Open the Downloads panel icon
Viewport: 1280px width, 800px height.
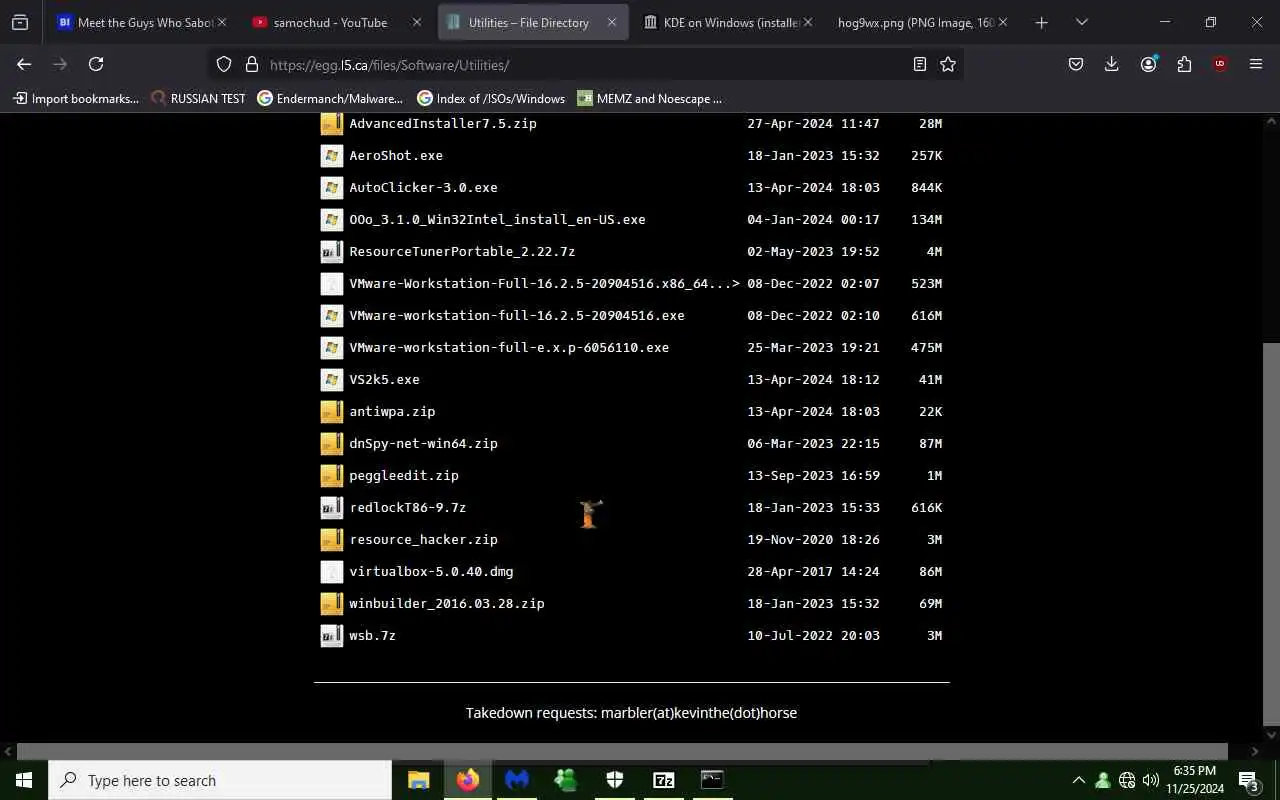point(1111,64)
